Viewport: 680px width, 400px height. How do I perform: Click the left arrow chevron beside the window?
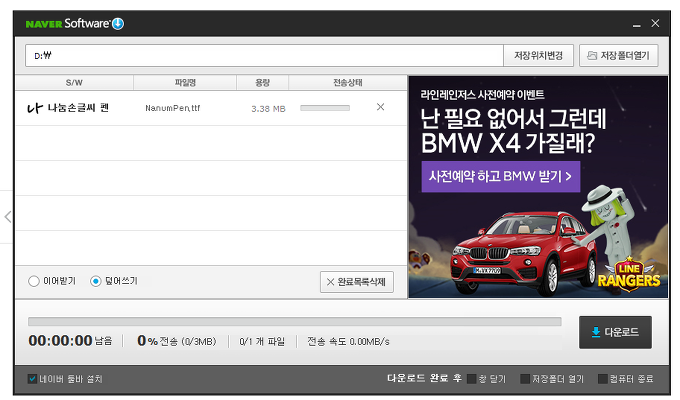[x=7, y=216]
